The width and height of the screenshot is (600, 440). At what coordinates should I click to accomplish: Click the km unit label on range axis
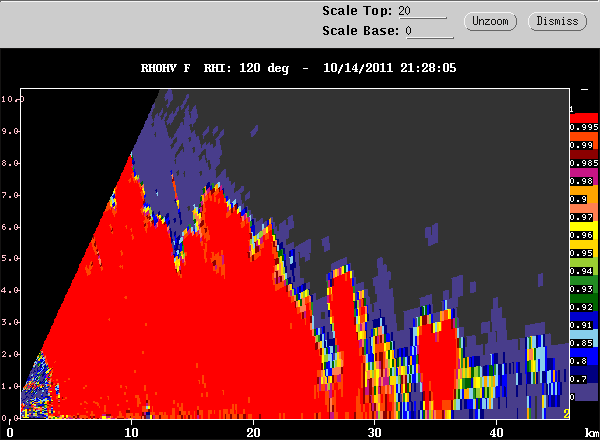coord(592,433)
